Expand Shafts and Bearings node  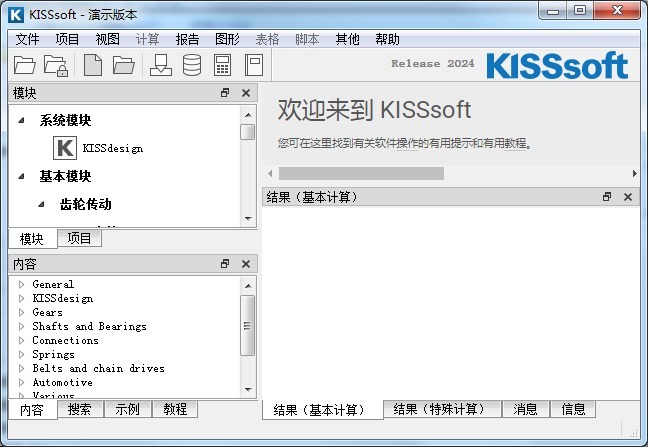tap(22, 326)
